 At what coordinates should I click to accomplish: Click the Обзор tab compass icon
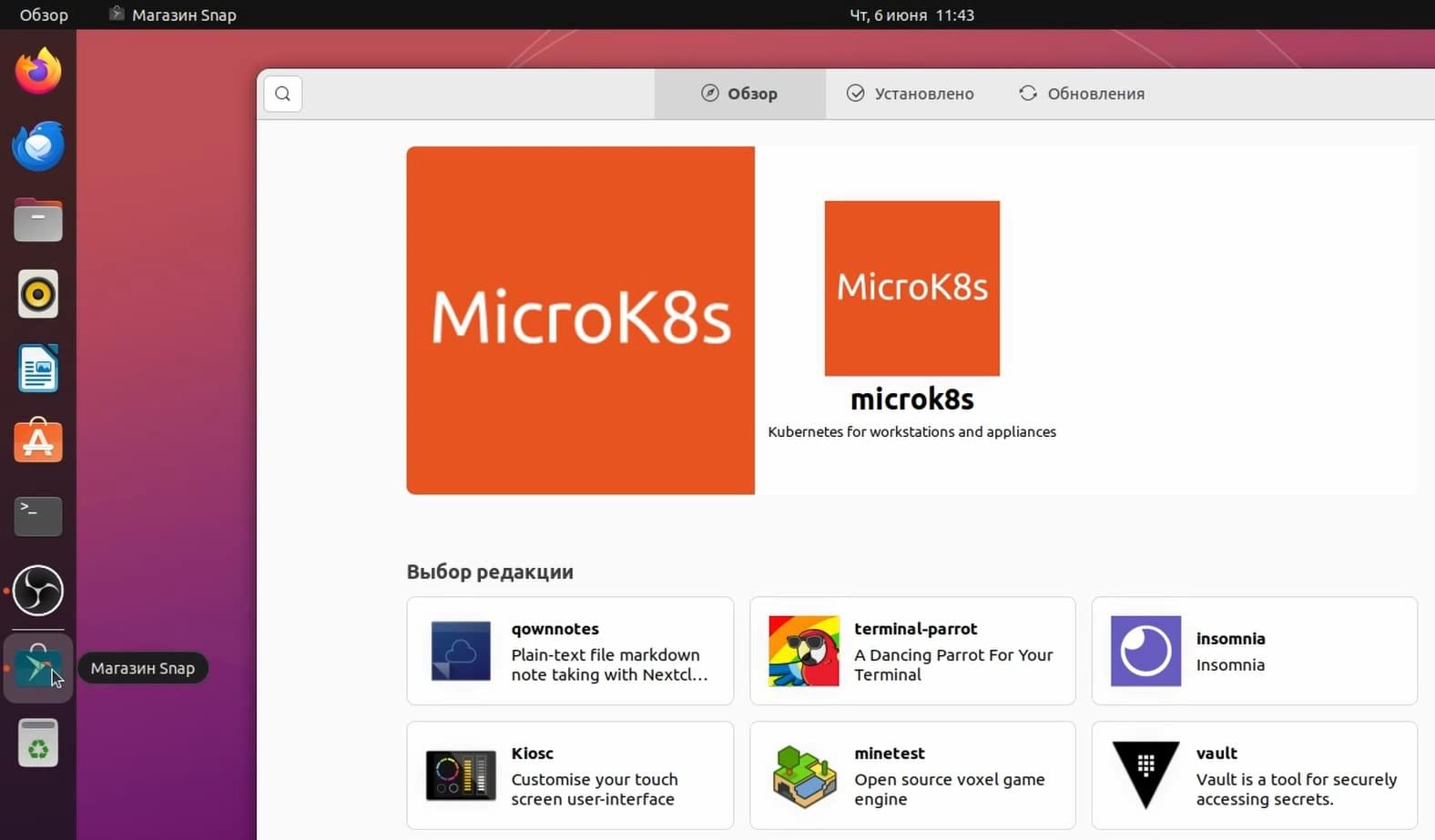(709, 93)
